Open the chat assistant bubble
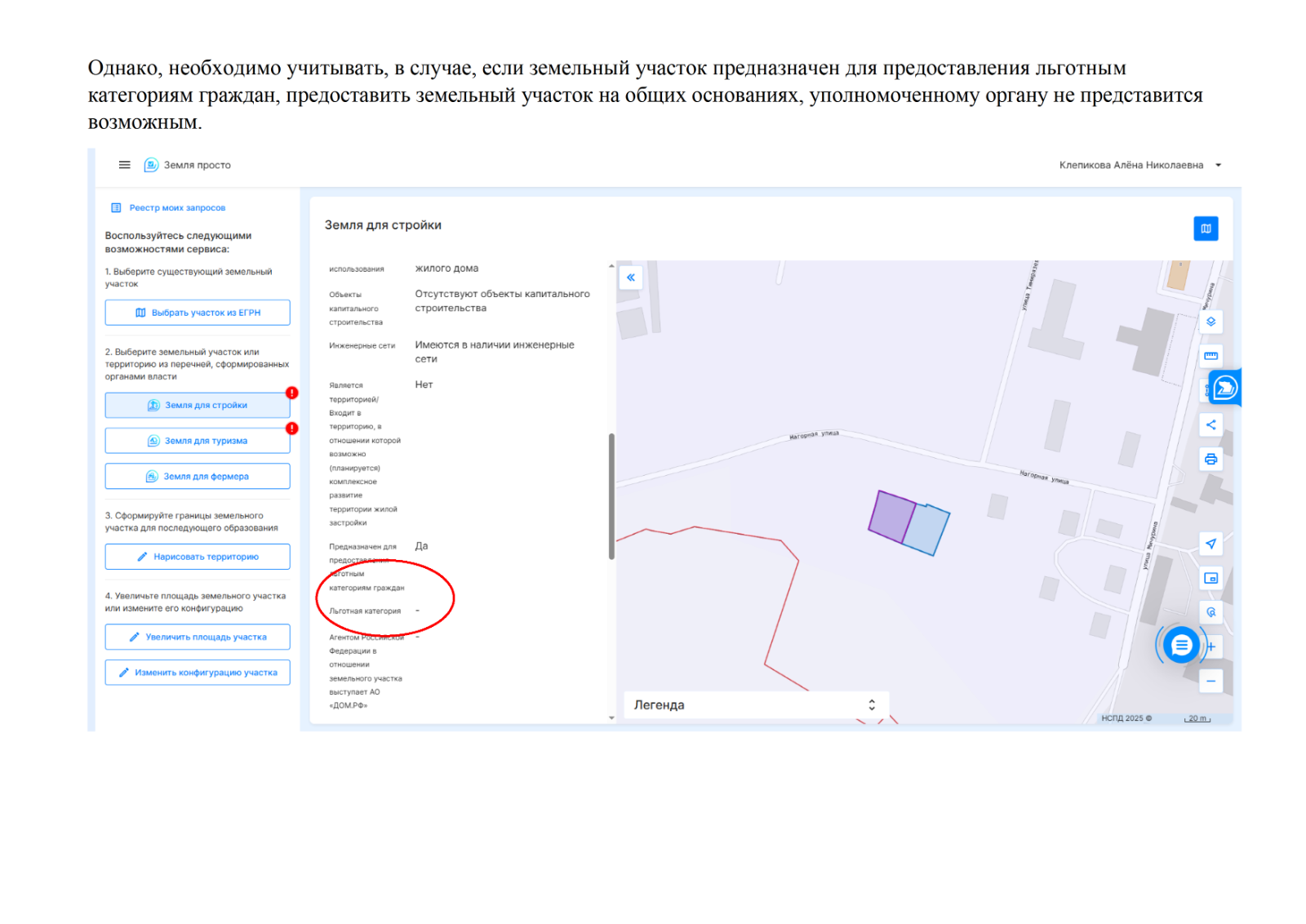This screenshot has width=1306, height=924. [x=1180, y=646]
